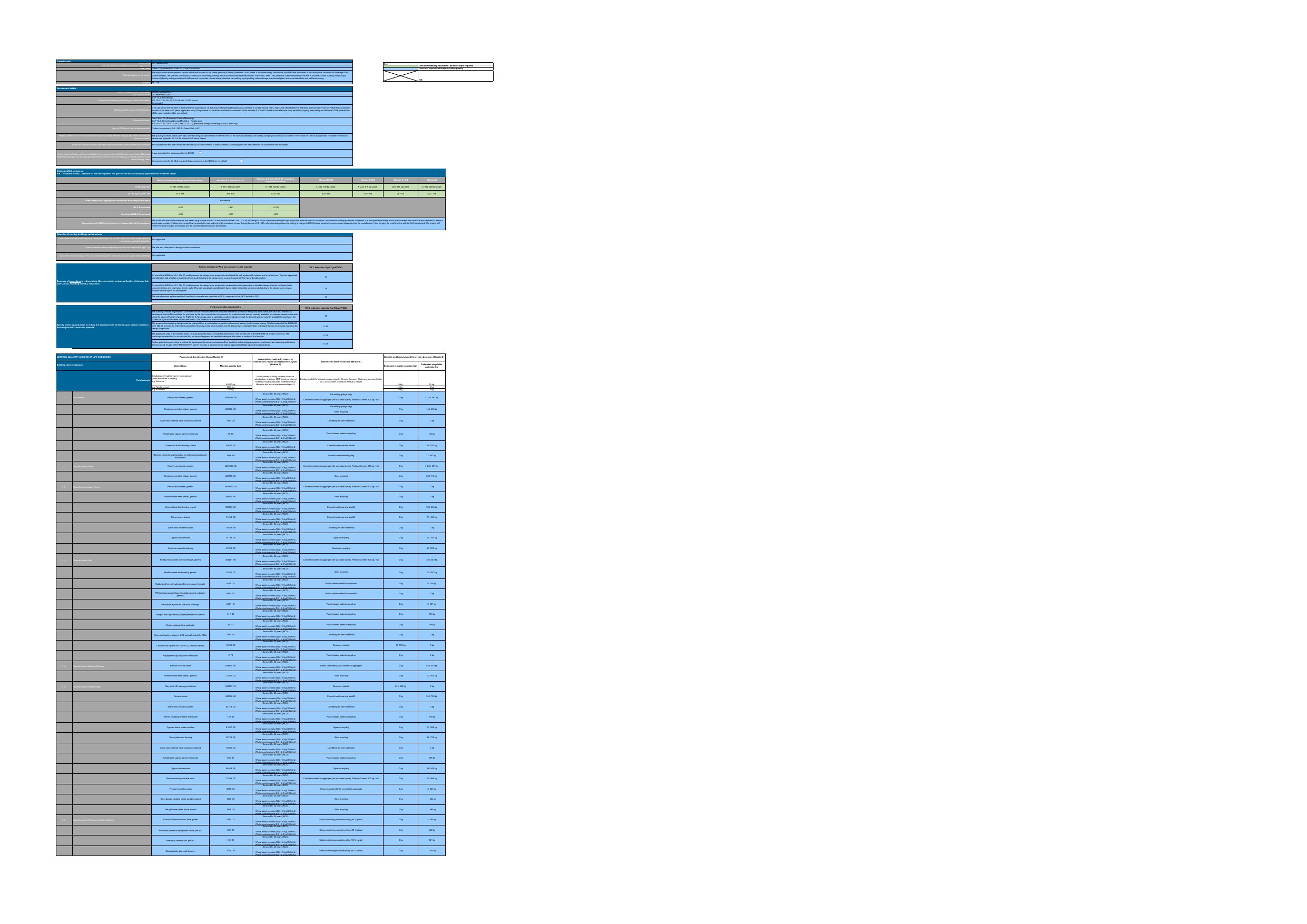1307x924 pixels.
Task: Tick the 'give permission for the GLA' checkbox
Action: coord(241,161)
